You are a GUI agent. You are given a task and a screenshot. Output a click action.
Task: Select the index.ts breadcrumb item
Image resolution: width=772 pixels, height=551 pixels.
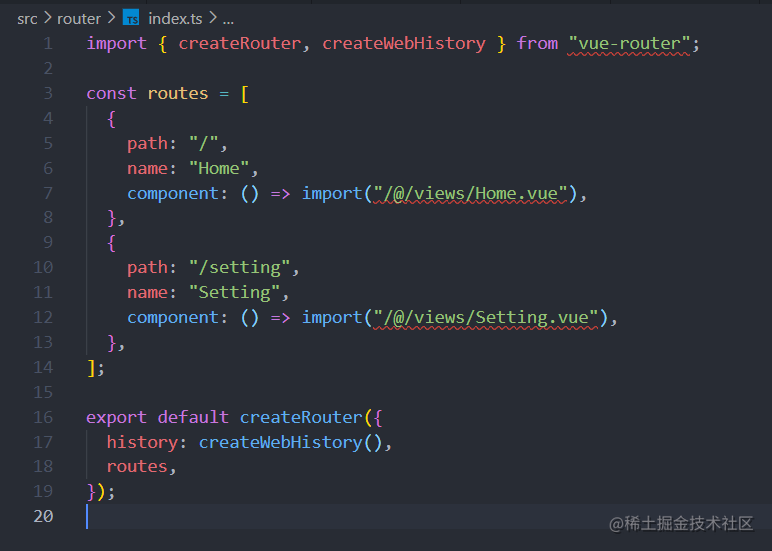(175, 19)
